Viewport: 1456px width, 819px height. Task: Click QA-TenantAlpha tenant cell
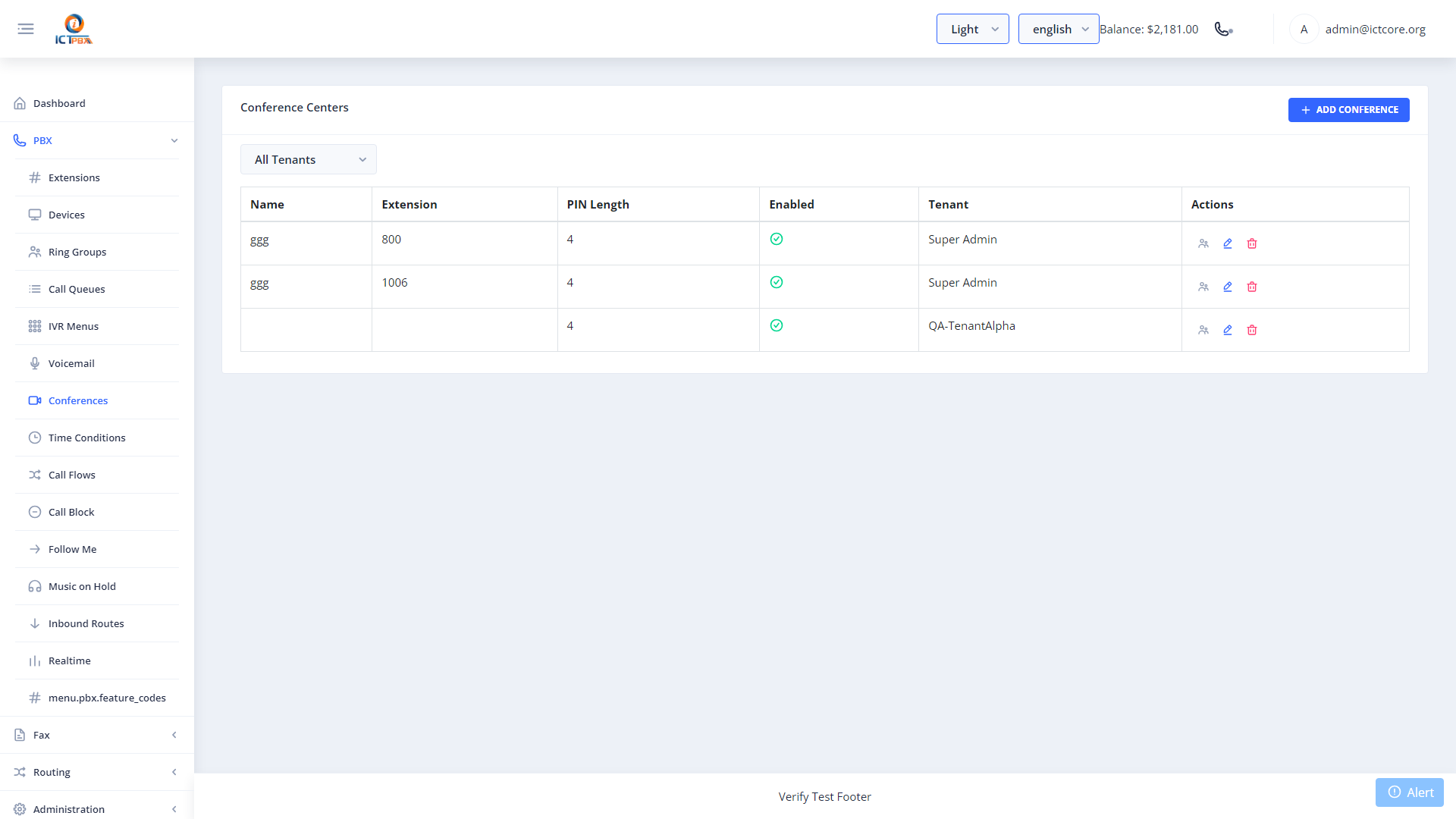[1050, 330]
